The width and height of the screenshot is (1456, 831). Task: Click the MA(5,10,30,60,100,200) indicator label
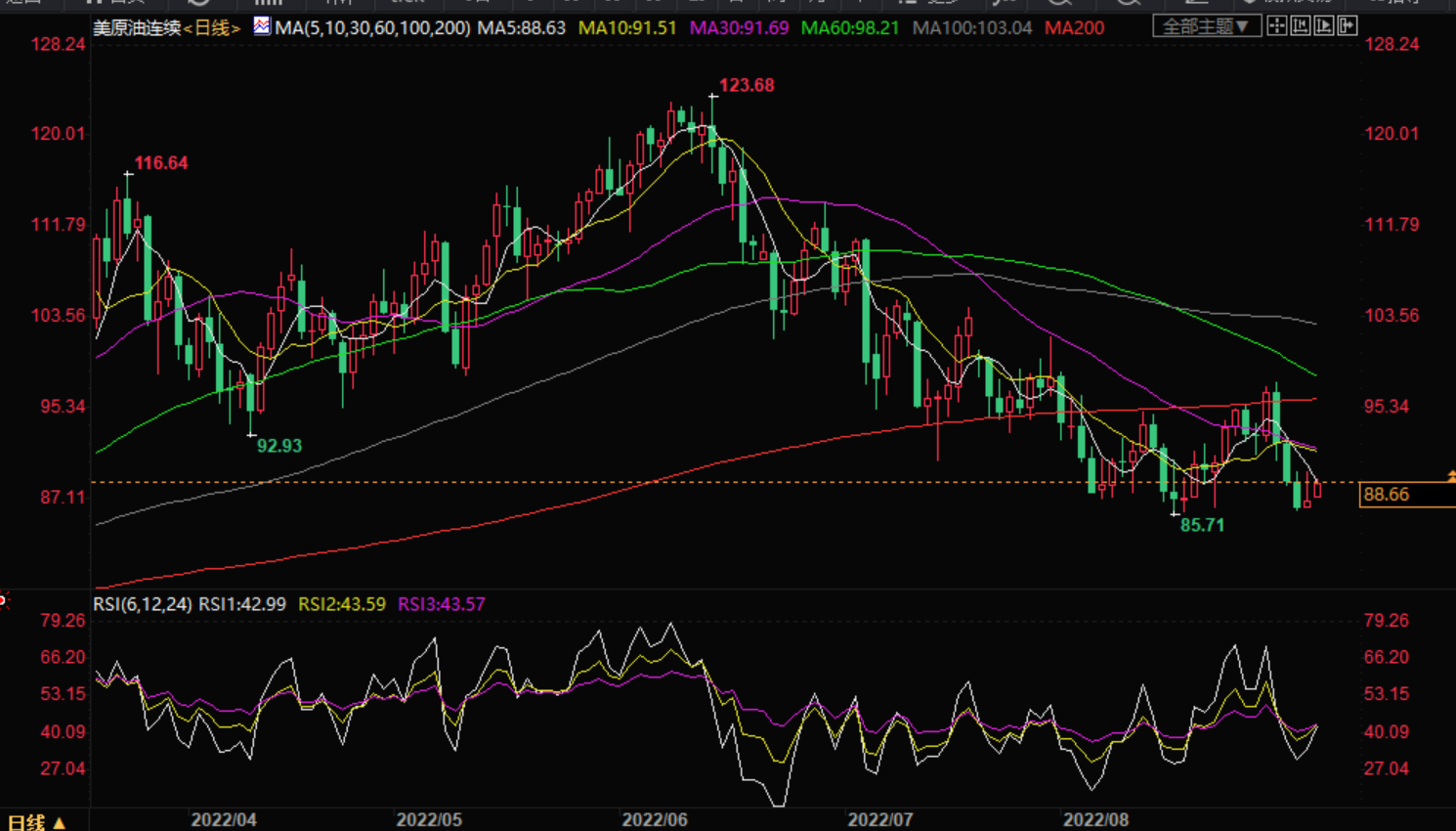(372, 28)
